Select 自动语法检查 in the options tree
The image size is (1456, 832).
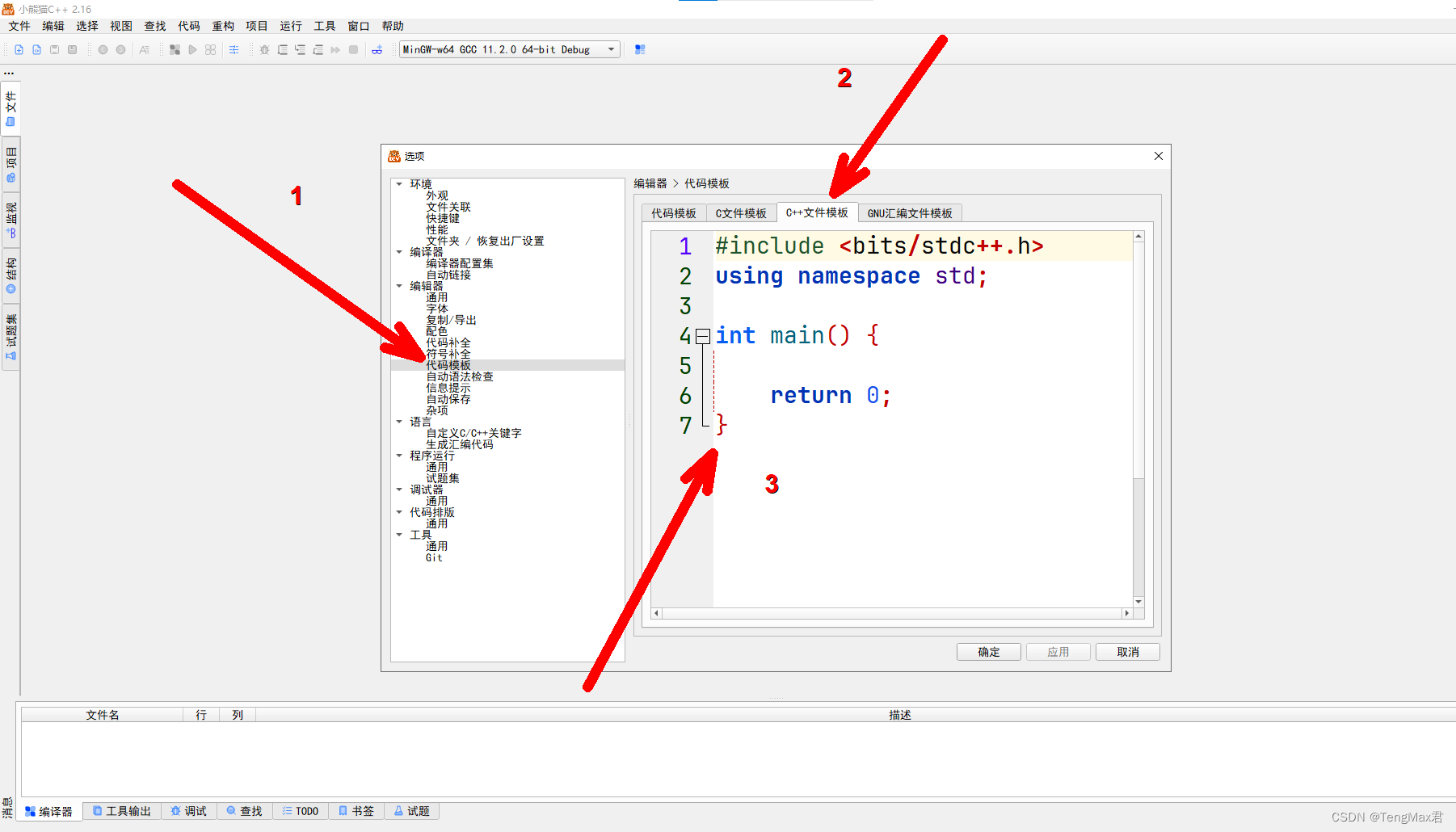(x=460, y=376)
